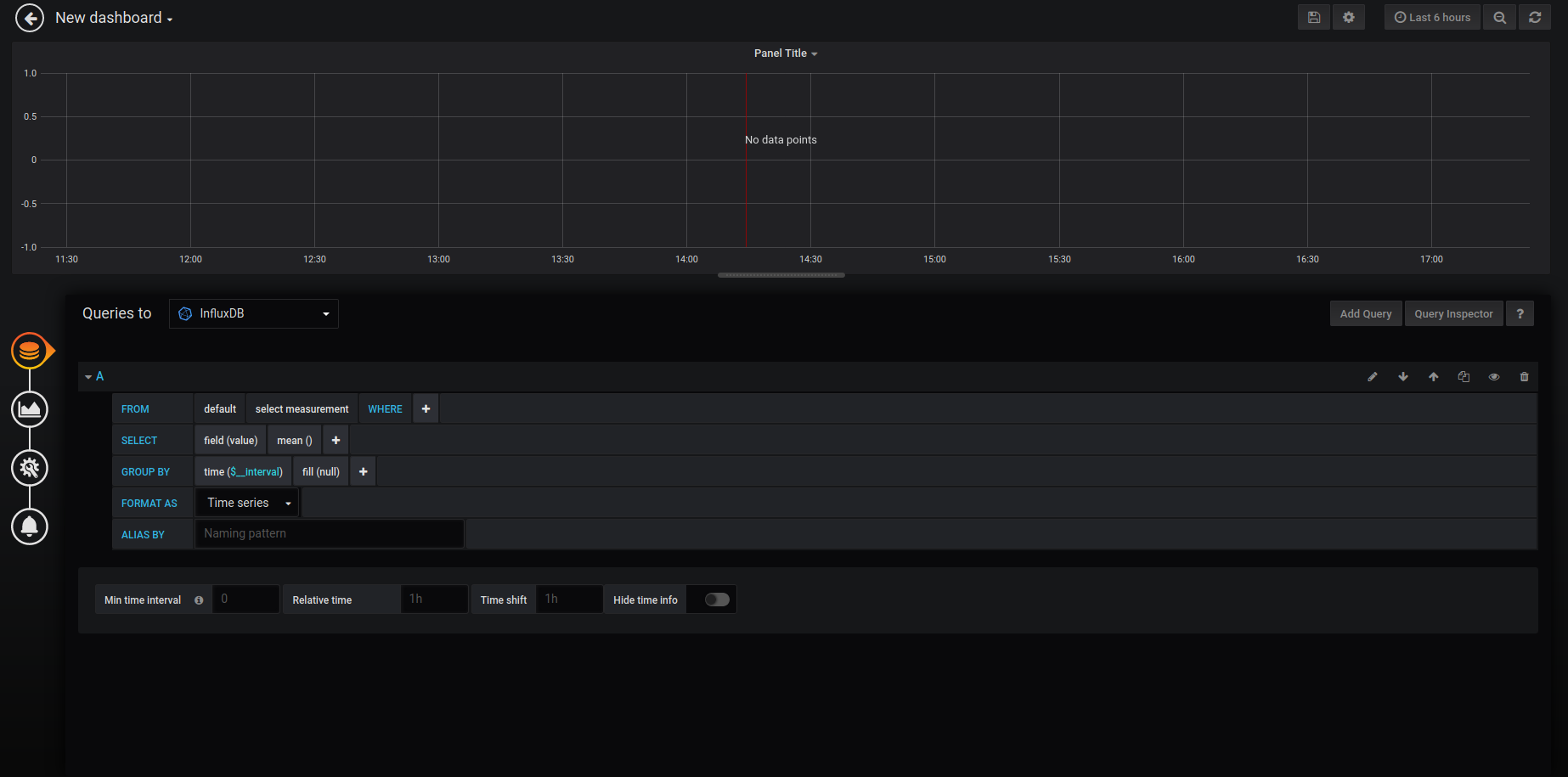The image size is (1568, 777).
Task: Click the back arrow icon
Action: click(30, 18)
